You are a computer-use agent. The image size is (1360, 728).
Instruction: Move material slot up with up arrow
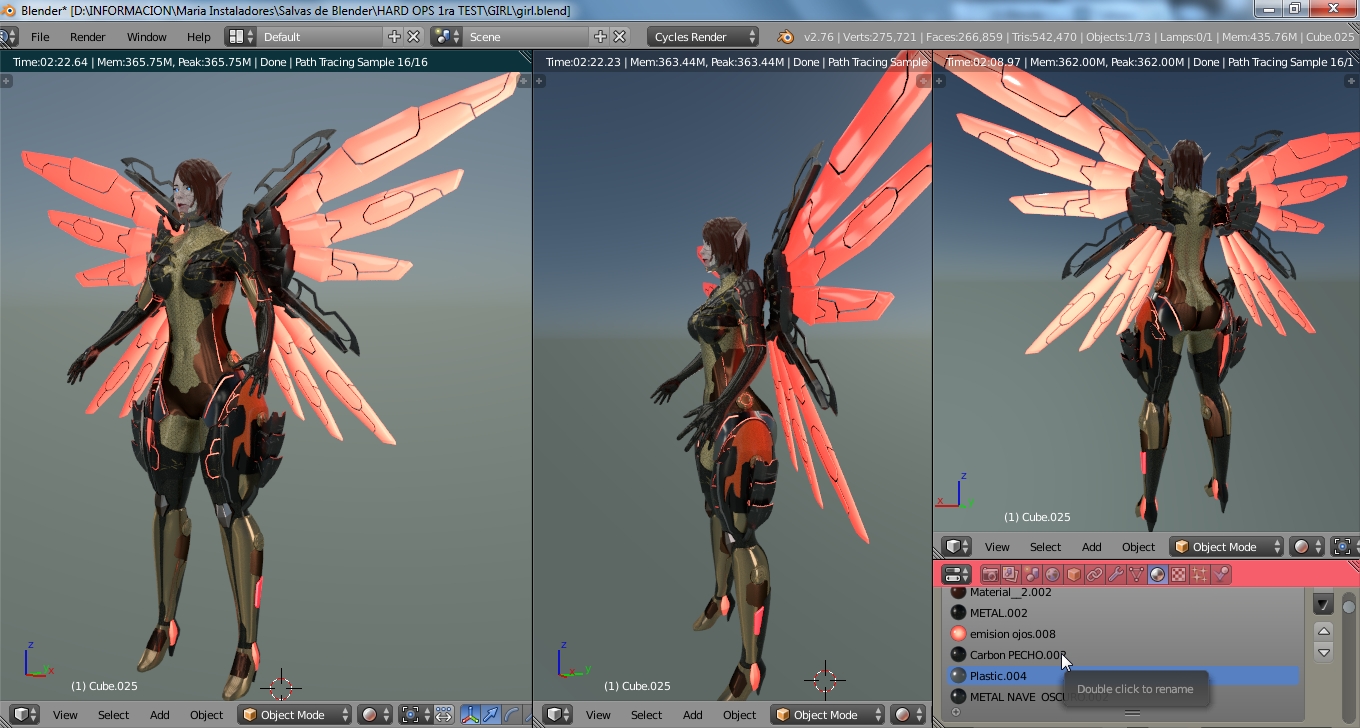[x=1324, y=631]
